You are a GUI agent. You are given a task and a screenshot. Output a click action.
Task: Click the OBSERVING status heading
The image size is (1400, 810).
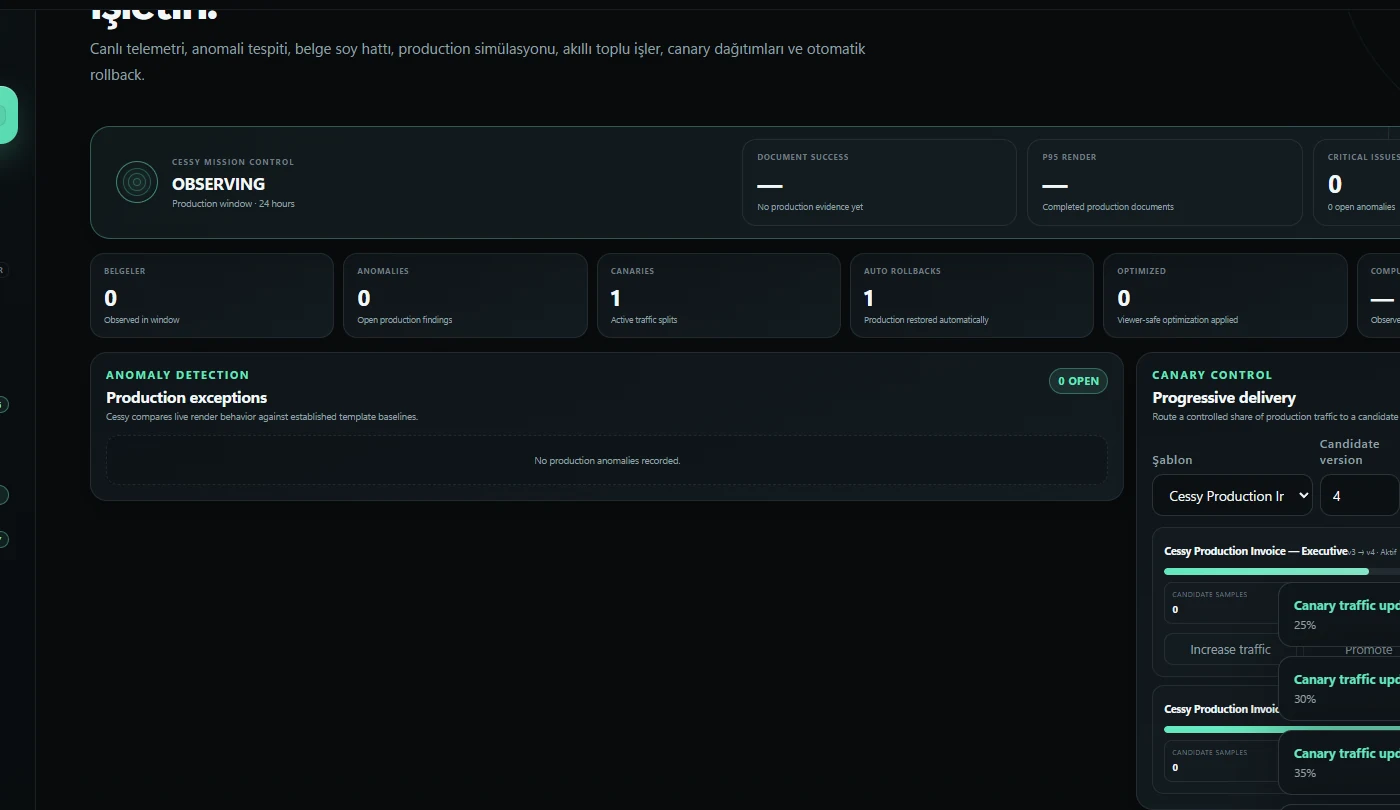coord(218,184)
